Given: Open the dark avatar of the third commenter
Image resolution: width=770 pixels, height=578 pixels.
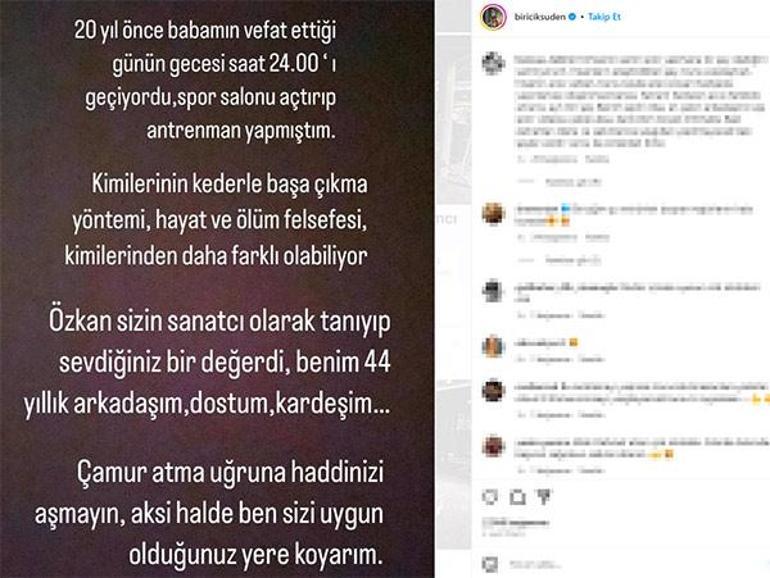Looking at the screenshot, I should pyautogui.click(x=494, y=291).
